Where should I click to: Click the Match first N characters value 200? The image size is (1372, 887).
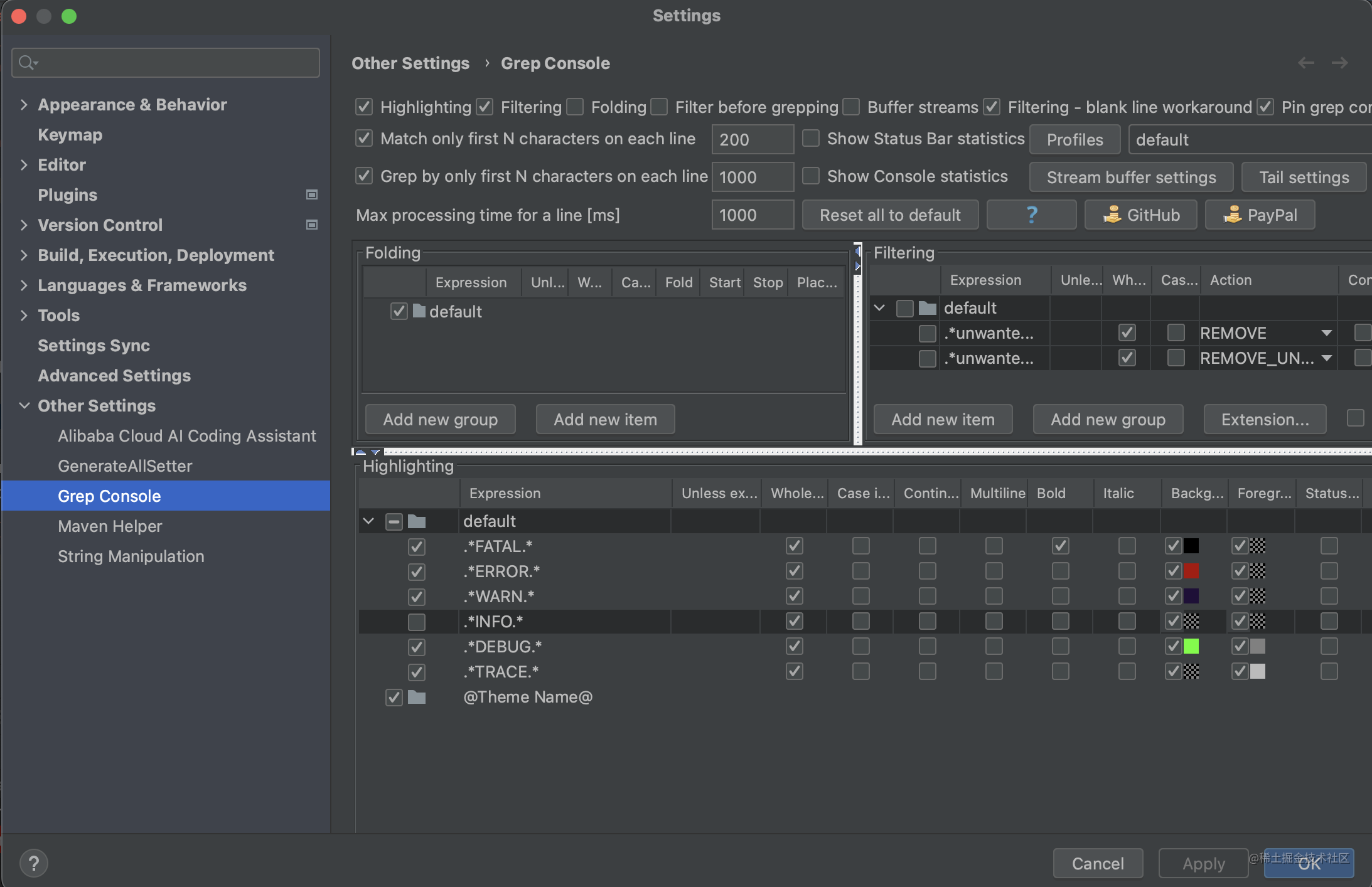tap(753, 140)
